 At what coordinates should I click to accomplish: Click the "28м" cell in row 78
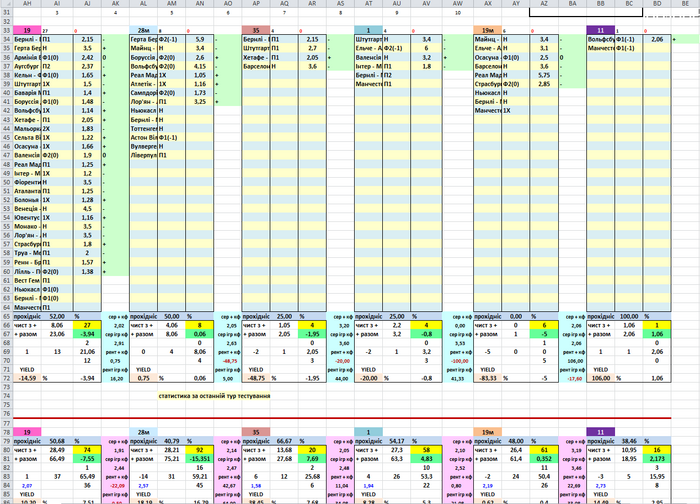[143, 432]
